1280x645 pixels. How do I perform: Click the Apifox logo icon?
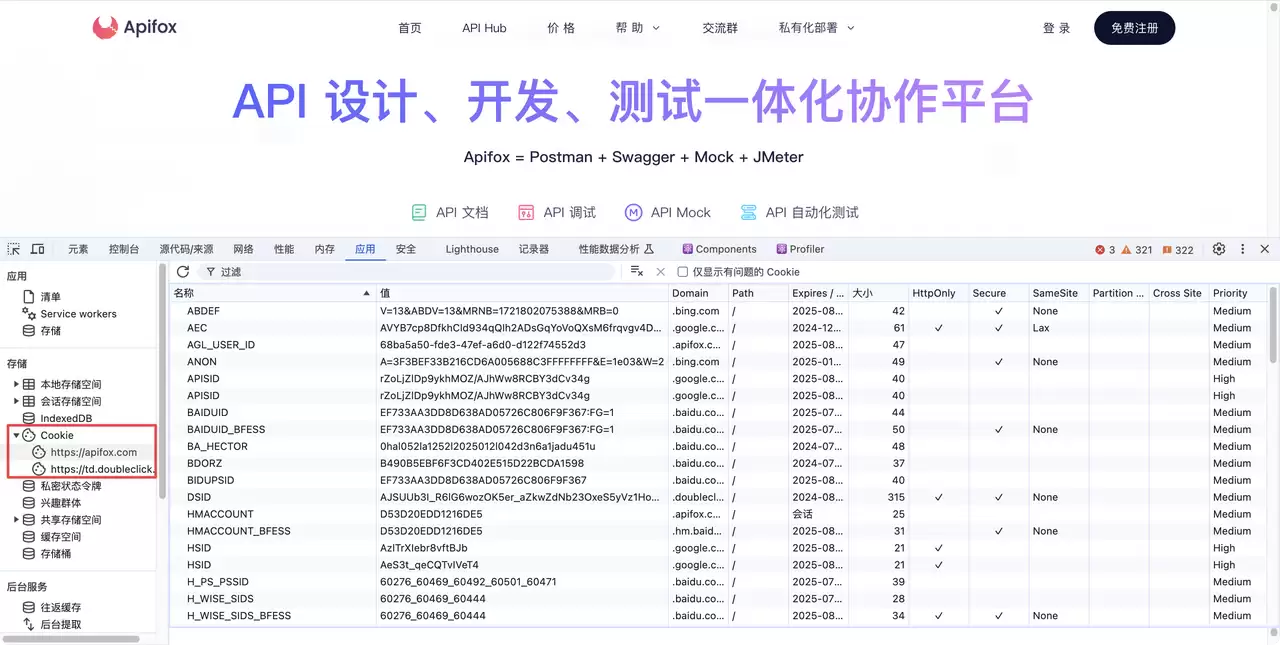105,27
